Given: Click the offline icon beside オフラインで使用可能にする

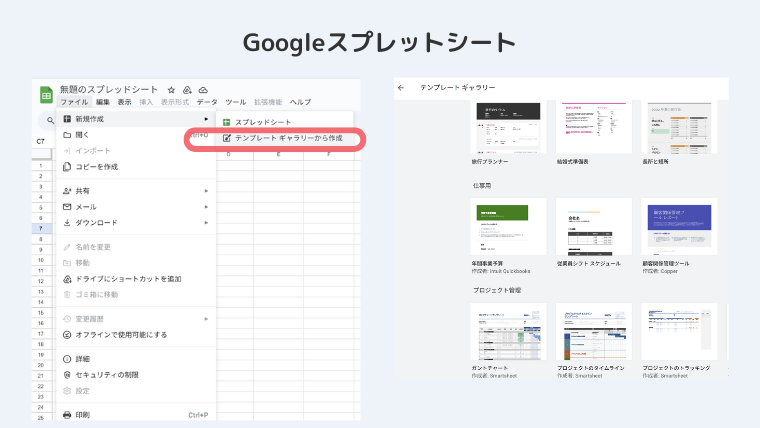Looking at the screenshot, I should click(x=67, y=335).
